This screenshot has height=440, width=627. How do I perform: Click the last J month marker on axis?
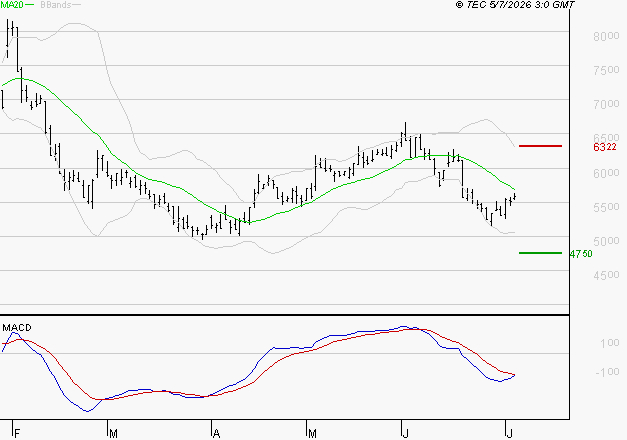[x=509, y=433]
